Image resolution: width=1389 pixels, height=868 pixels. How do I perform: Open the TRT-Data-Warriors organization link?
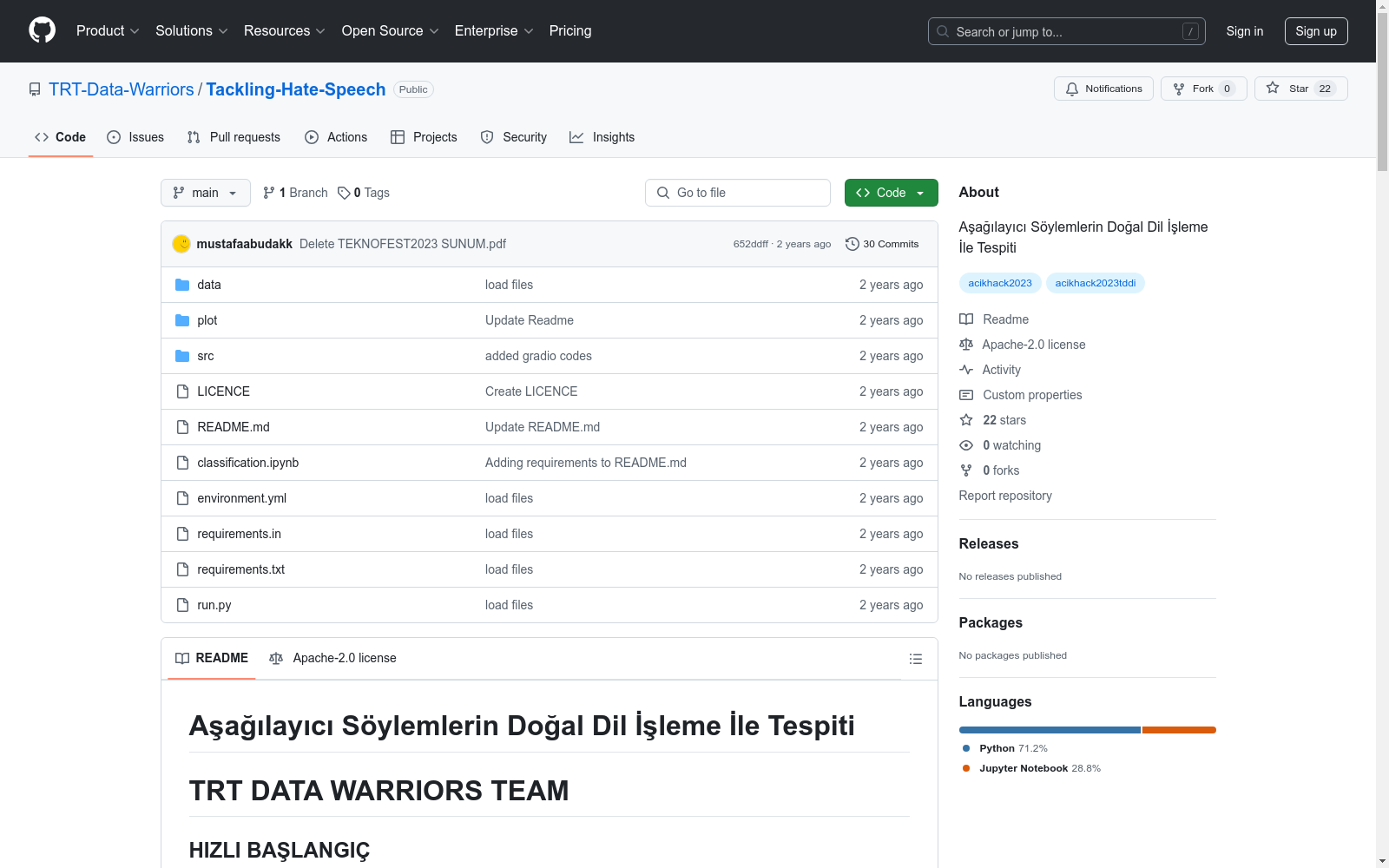pos(122,89)
